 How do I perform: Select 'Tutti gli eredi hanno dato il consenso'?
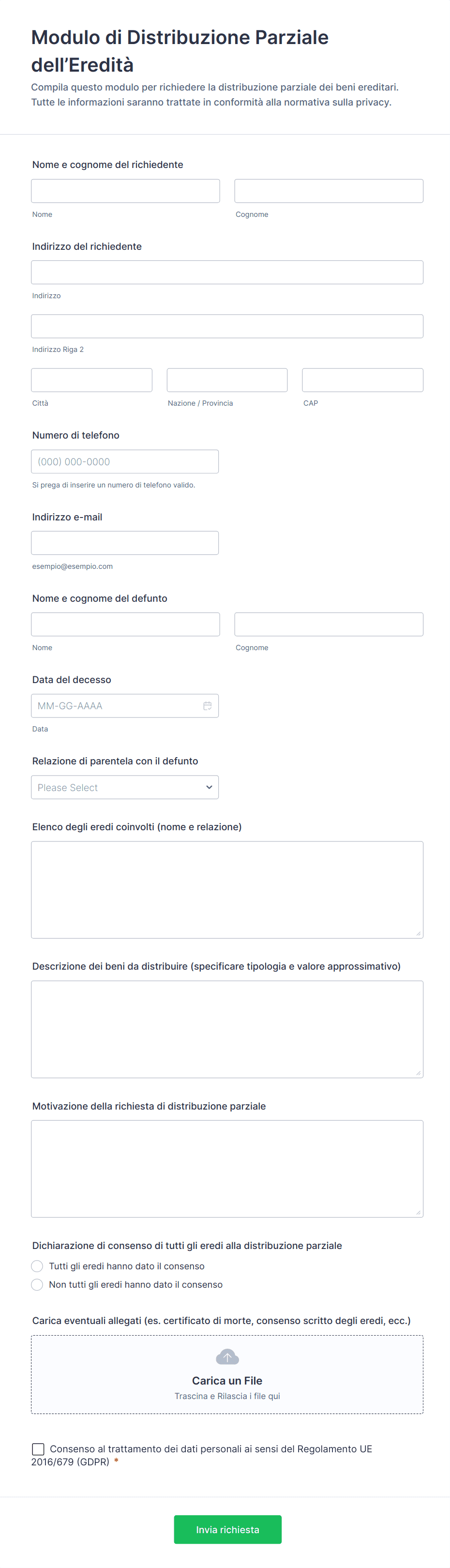coord(37,1266)
